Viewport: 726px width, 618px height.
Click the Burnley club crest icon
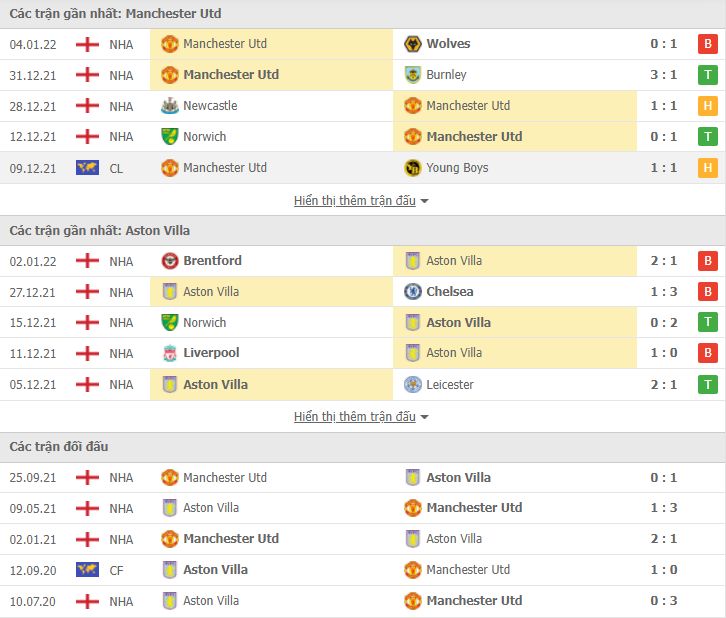413,75
